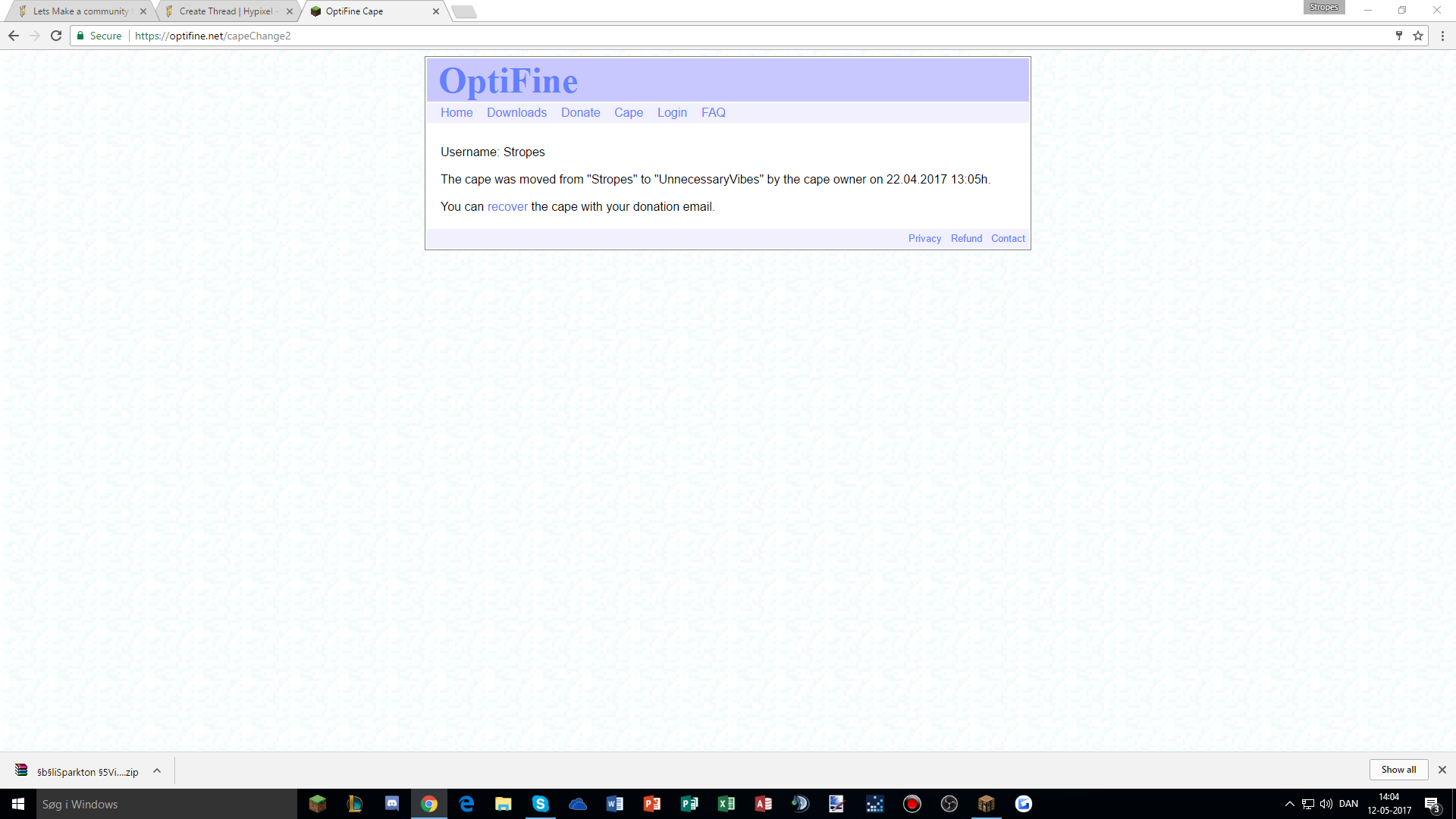The image size is (1456, 819).
Task: Click Show all downloads button
Action: click(x=1398, y=769)
